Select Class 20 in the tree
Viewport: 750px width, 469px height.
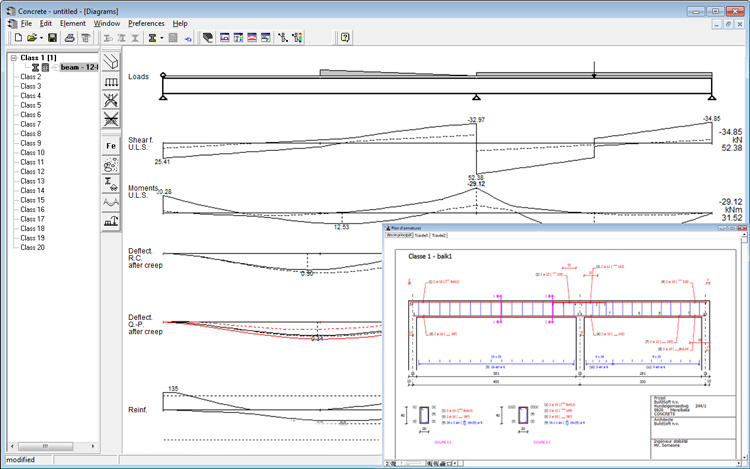(32, 247)
